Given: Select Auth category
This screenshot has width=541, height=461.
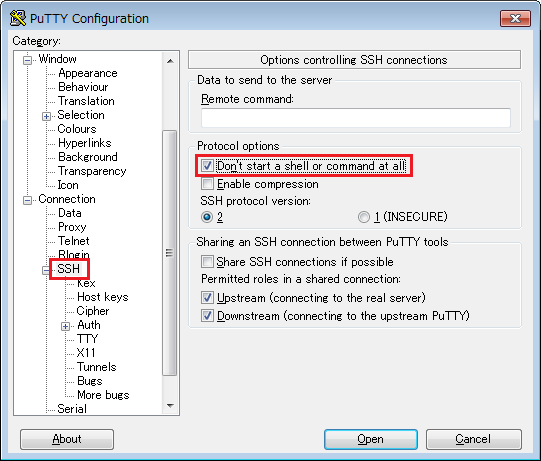Looking at the screenshot, I should point(89,325).
